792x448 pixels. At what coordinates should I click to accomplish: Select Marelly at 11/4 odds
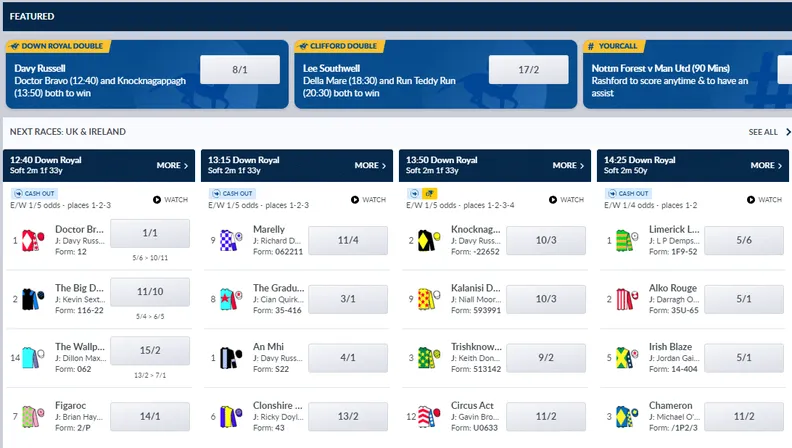click(x=348, y=240)
